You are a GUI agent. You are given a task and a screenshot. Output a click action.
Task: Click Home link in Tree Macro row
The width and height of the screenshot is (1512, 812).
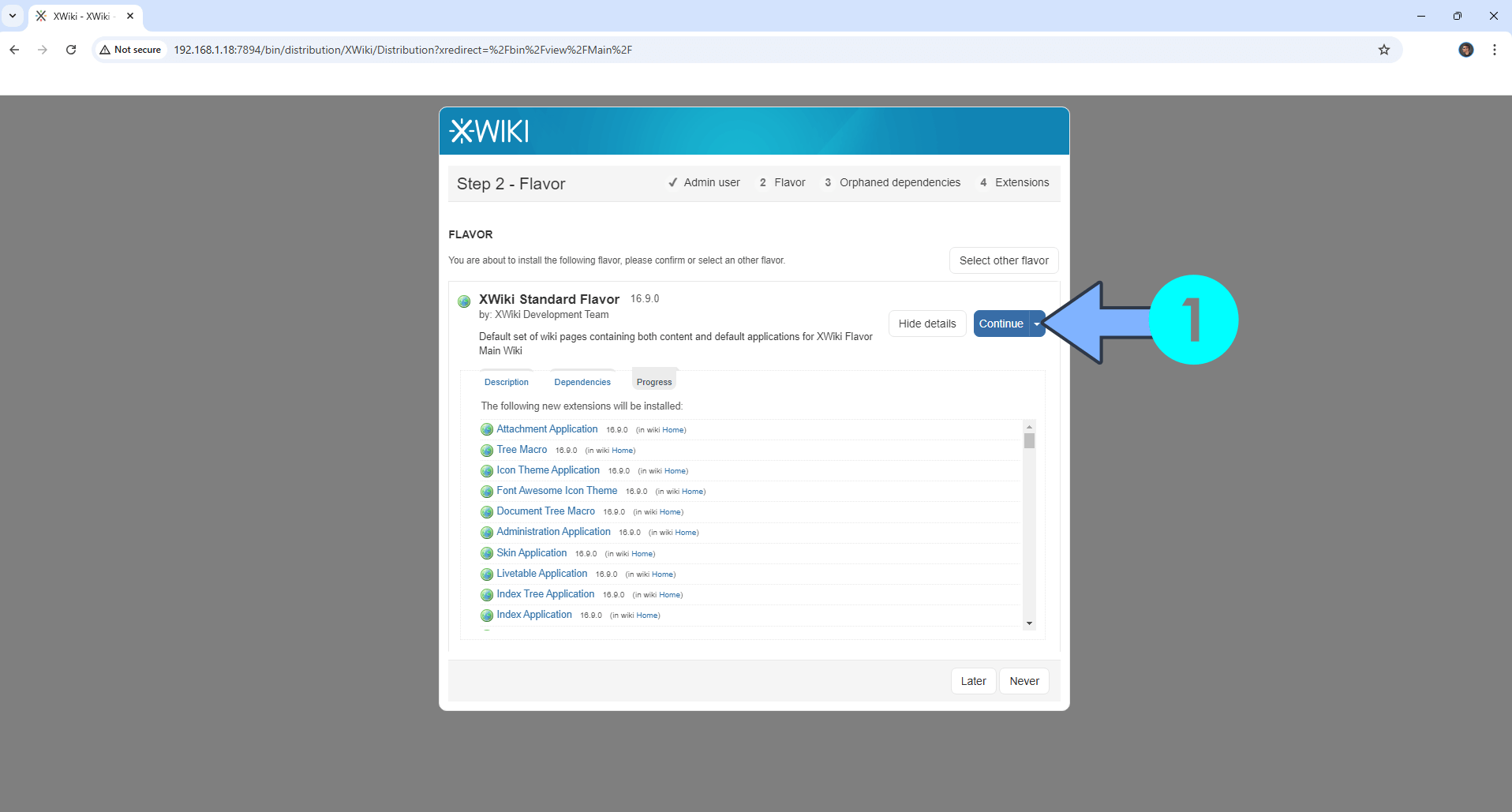(622, 451)
